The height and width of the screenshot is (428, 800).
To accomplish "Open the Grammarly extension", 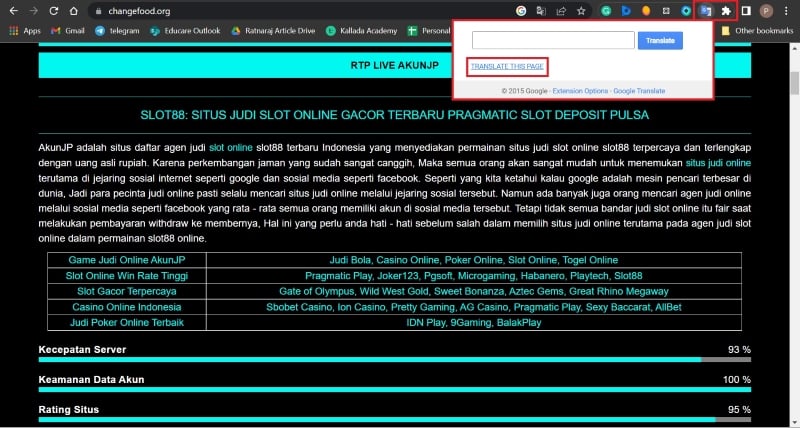I will (606, 11).
